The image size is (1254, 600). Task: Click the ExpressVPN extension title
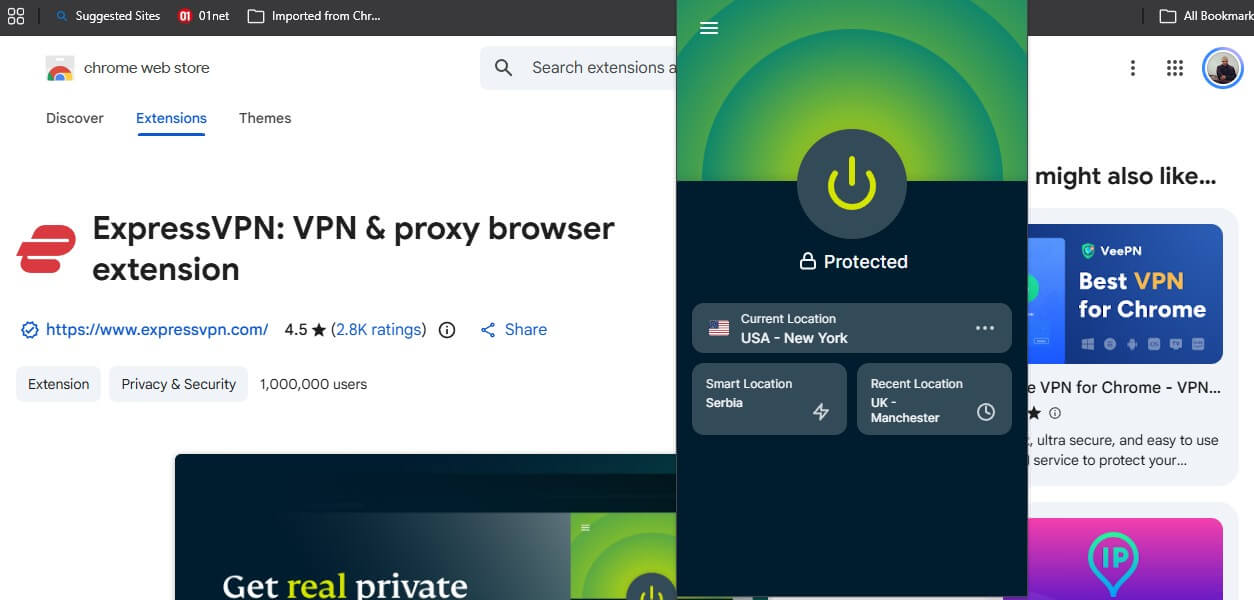(353, 248)
